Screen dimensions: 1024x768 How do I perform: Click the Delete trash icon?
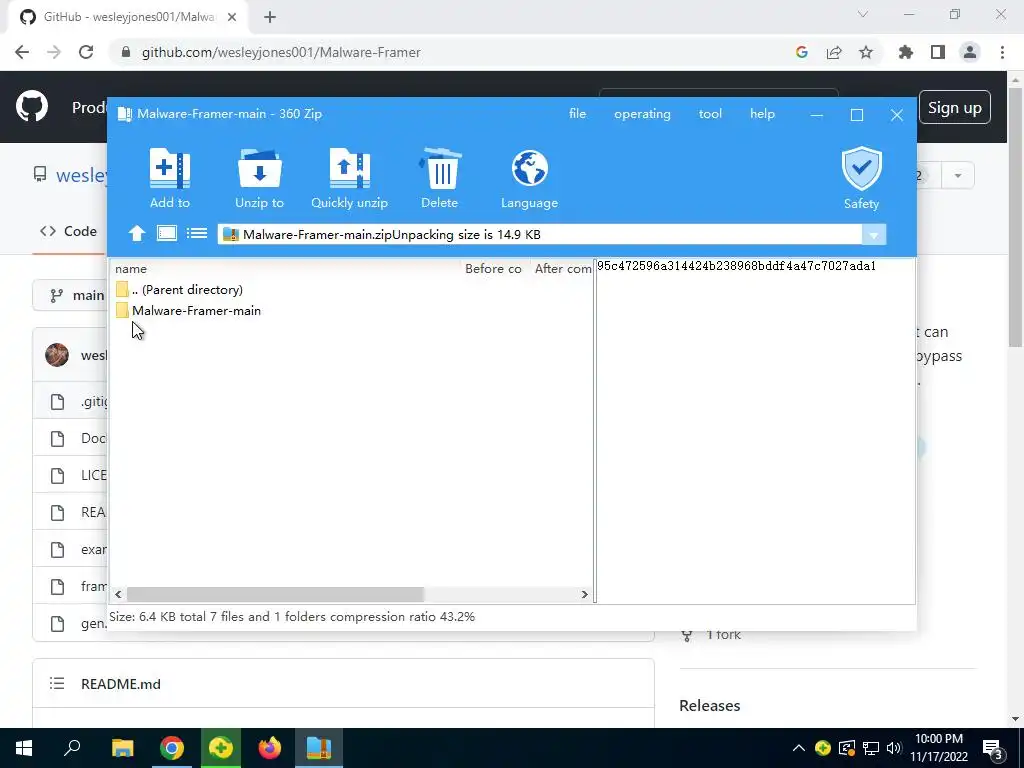[x=440, y=169]
